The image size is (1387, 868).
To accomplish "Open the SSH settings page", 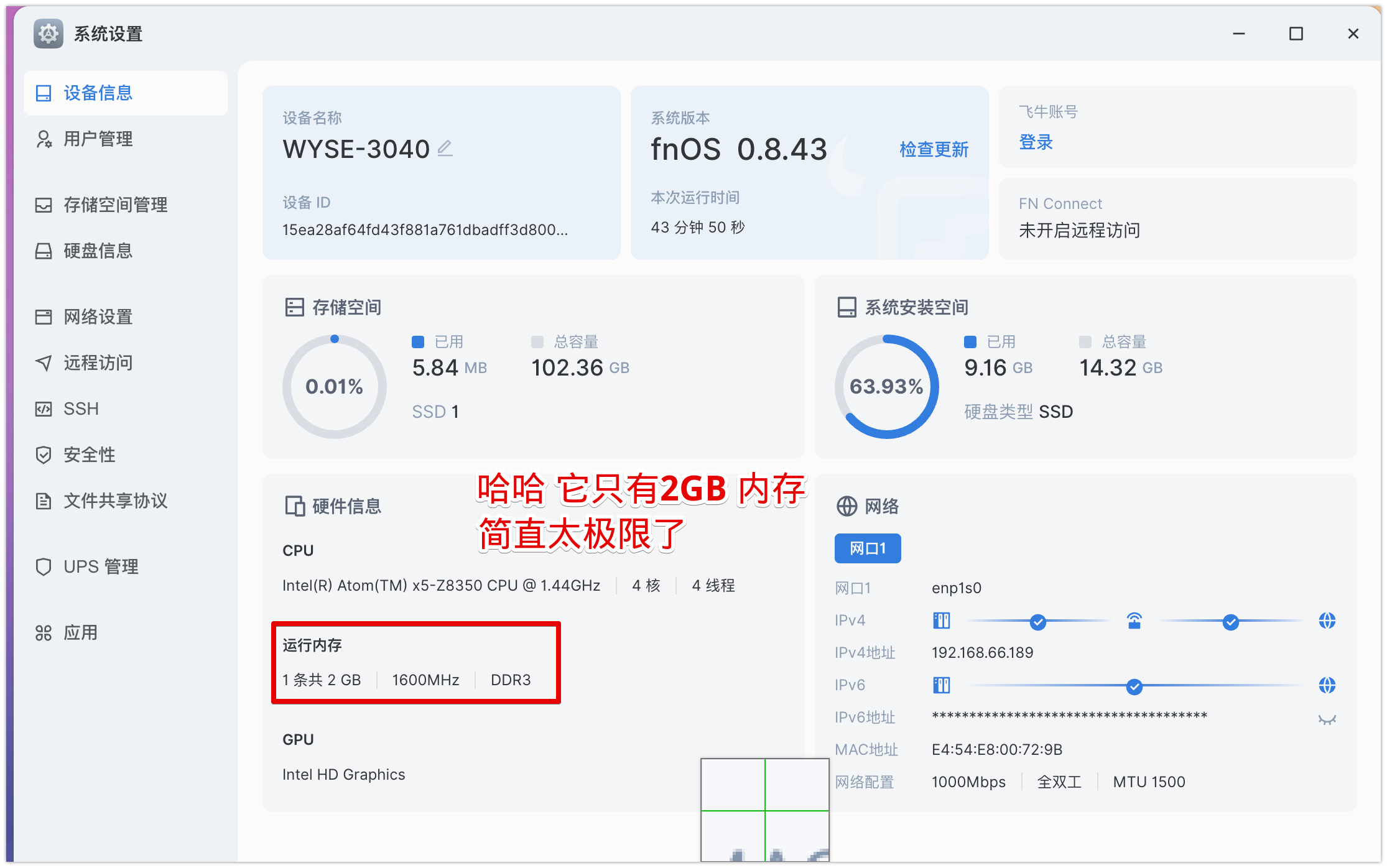I will (81, 409).
